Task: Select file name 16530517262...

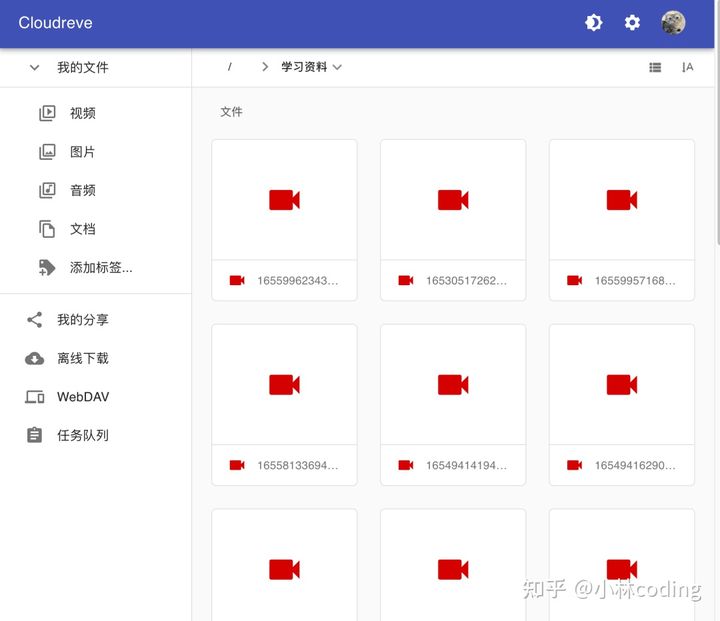Action: click(x=467, y=281)
